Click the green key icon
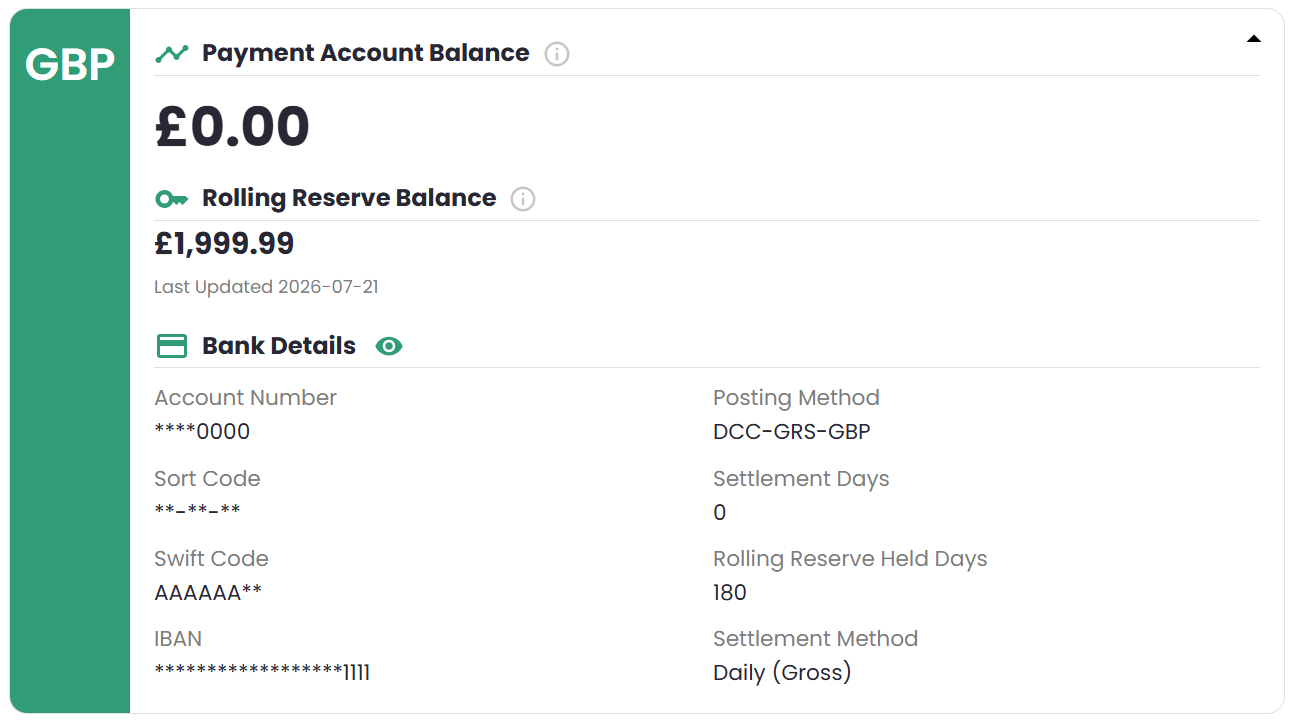 coord(172,199)
